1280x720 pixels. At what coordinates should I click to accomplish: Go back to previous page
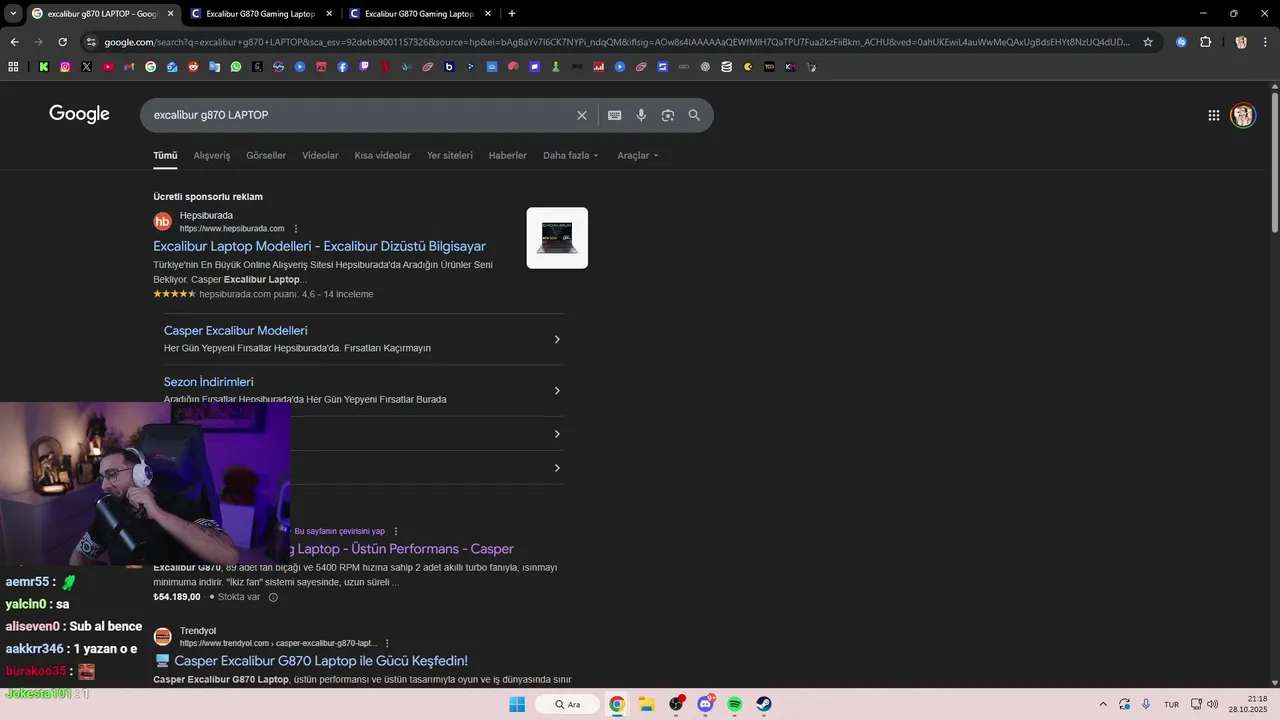[x=14, y=42]
